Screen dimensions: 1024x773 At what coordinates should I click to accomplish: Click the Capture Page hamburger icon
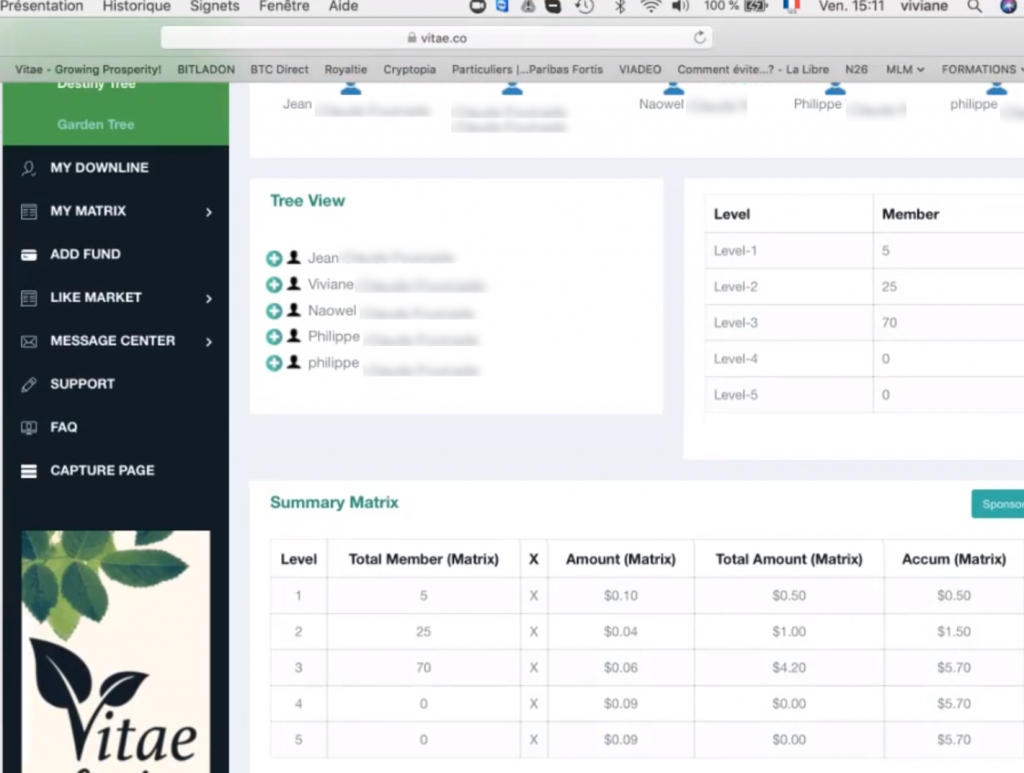point(29,471)
